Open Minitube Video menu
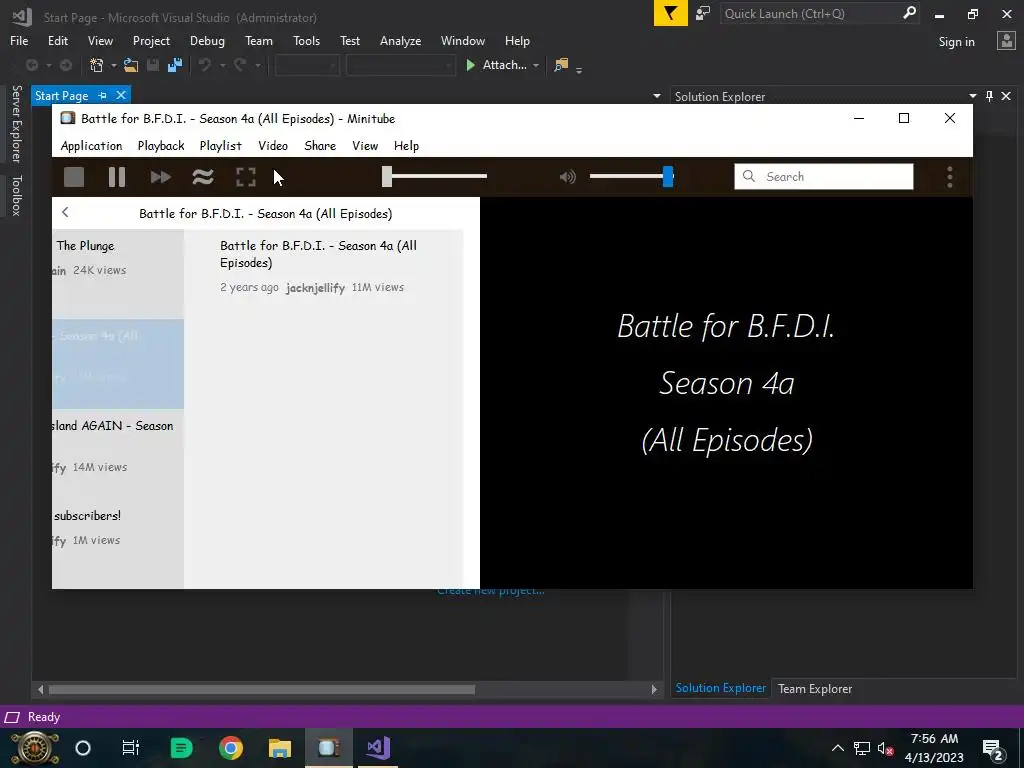This screenshot has width=1024, height=768. coord(273,146)
